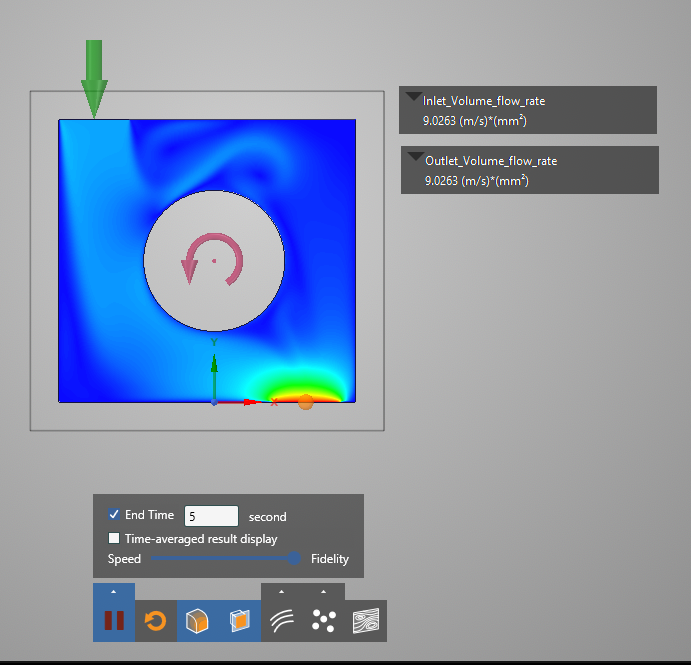The width and height of the screenshot is (691, 665).
Task: Expand options above the pause button
Action: click(114, 591)
